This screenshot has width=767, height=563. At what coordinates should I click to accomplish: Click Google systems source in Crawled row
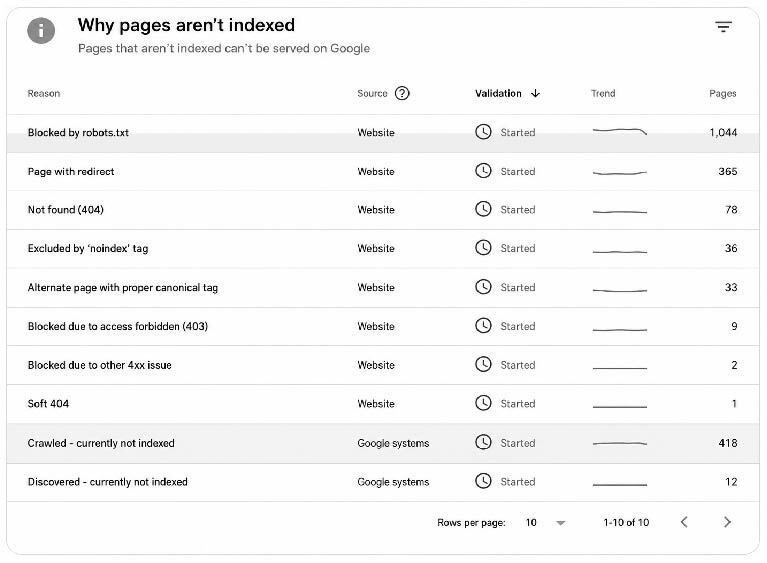coord(393,443)
